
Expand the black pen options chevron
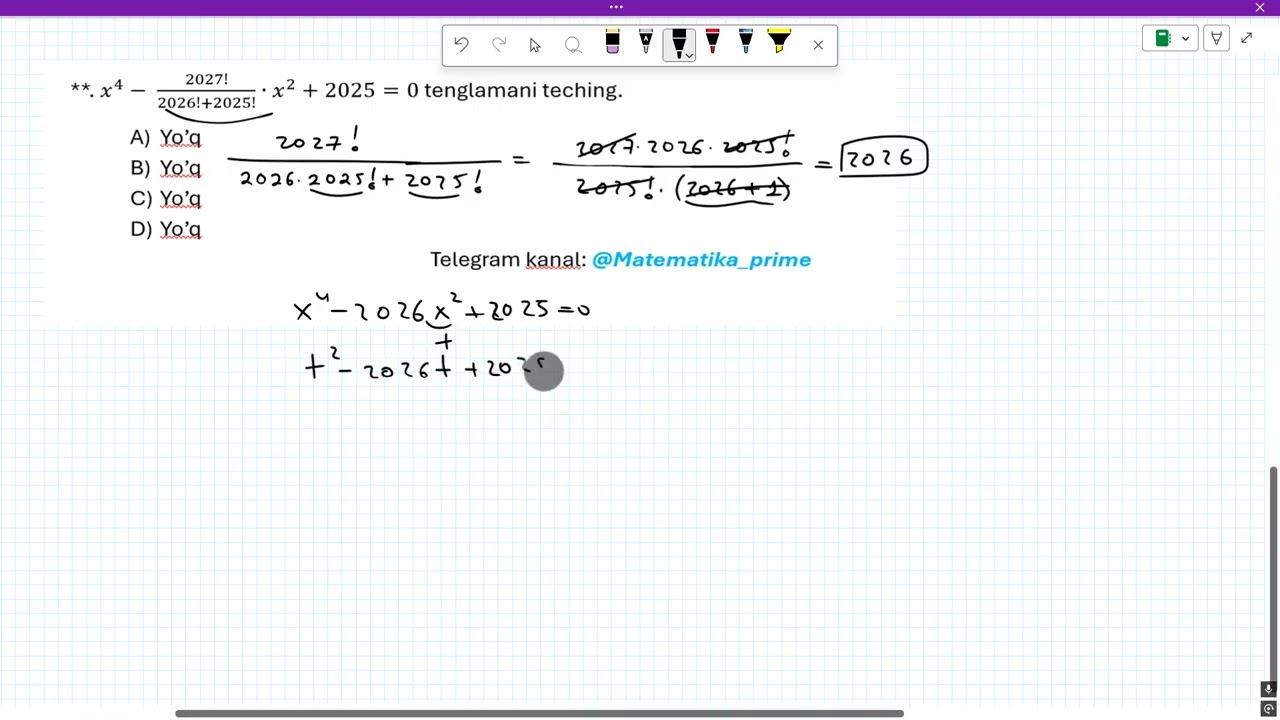(689, 55)
